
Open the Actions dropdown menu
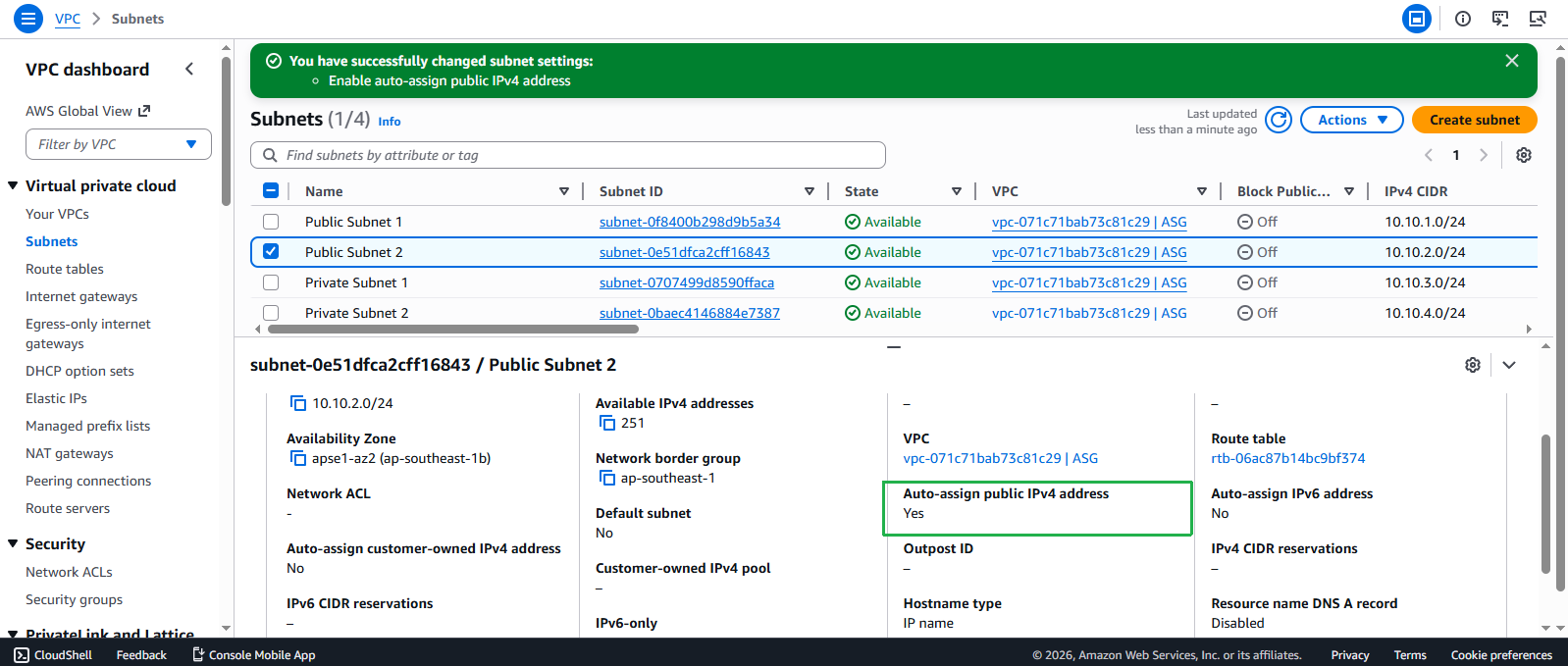(1352, 120)
